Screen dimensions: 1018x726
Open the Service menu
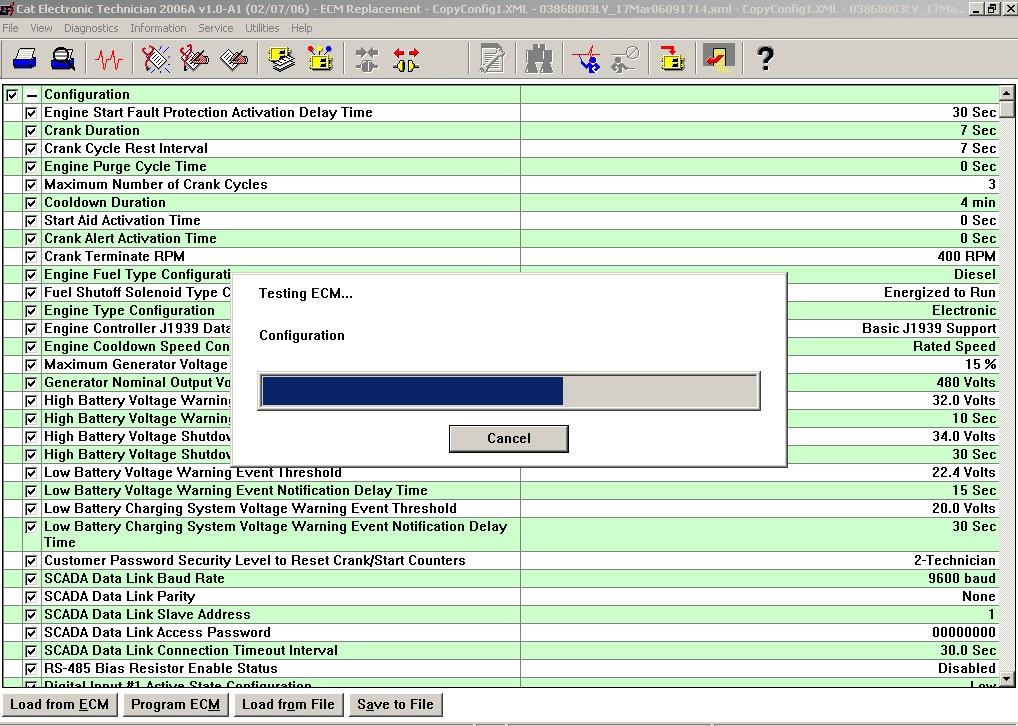click(216, 28)
